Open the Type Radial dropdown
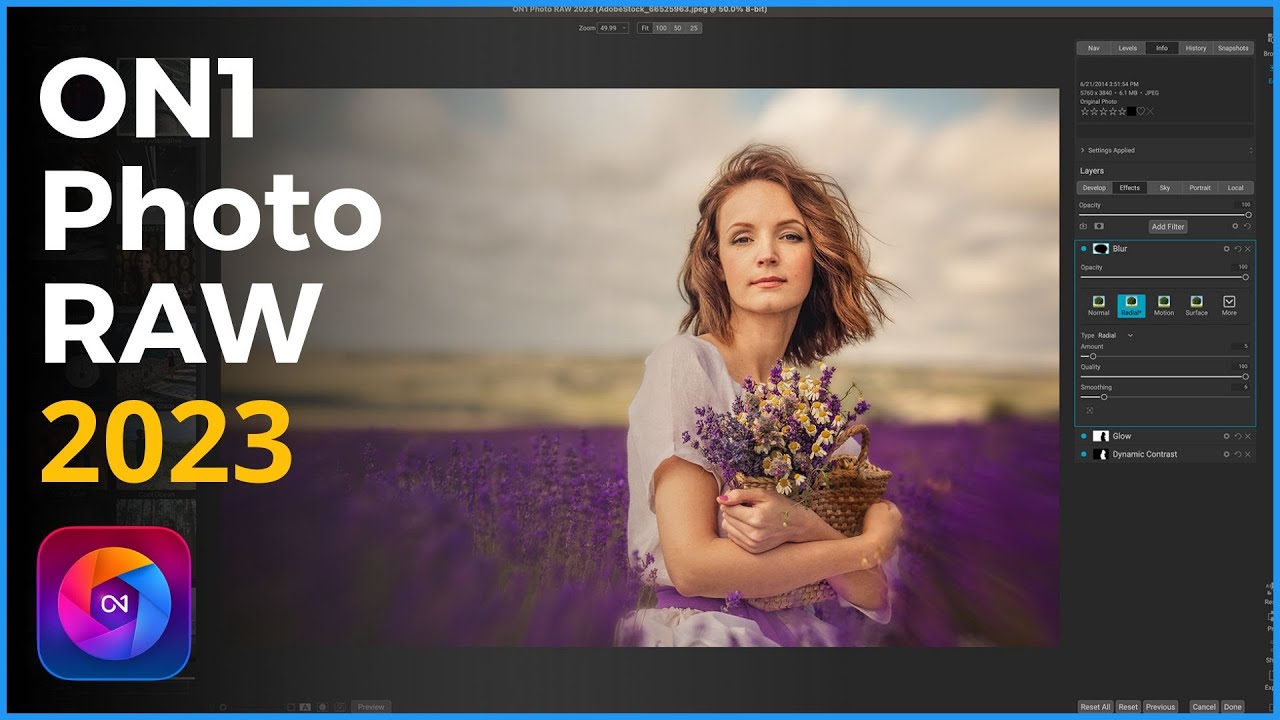The height and width of the screenshot is (720, 1280). [x=1116, y=335]
